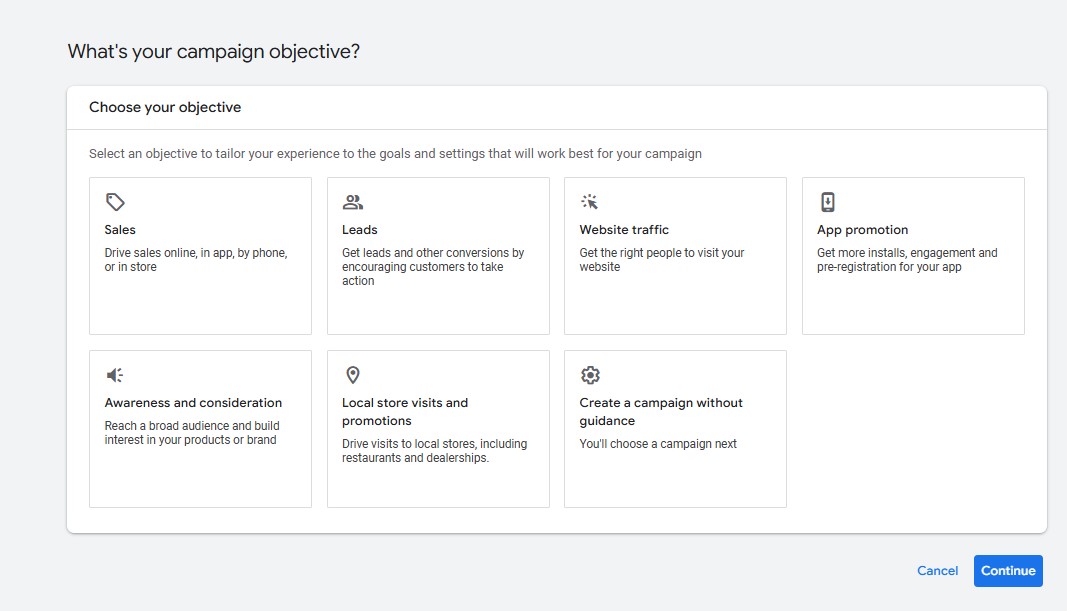The image size is (1067, 611).
Task: Click the Leads people icon
Action: click(352, 202)
